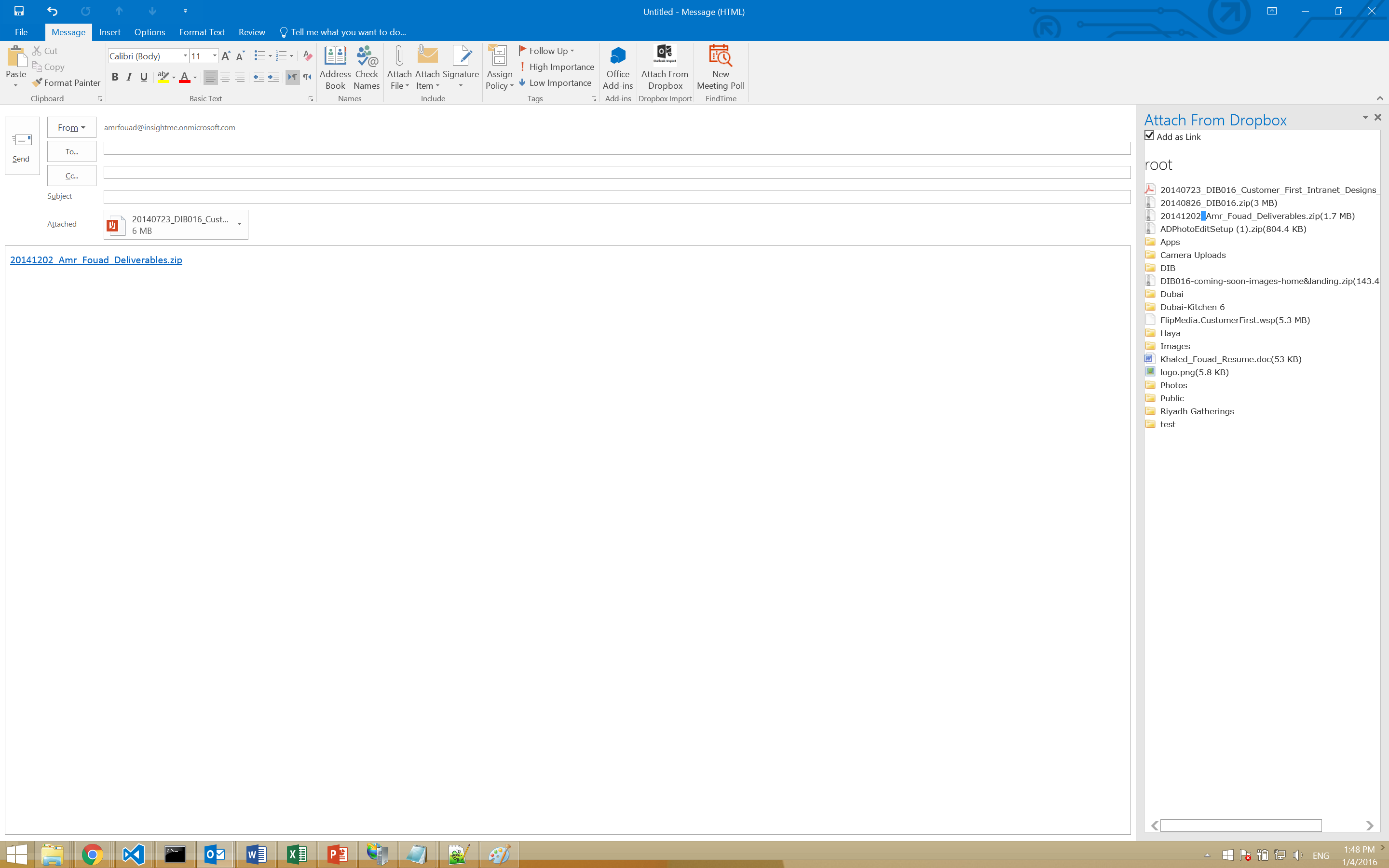Click the Cc... recipients button
Viewport: 1389px width, 868px height.
pyautogui.click(x=72, y=176)
